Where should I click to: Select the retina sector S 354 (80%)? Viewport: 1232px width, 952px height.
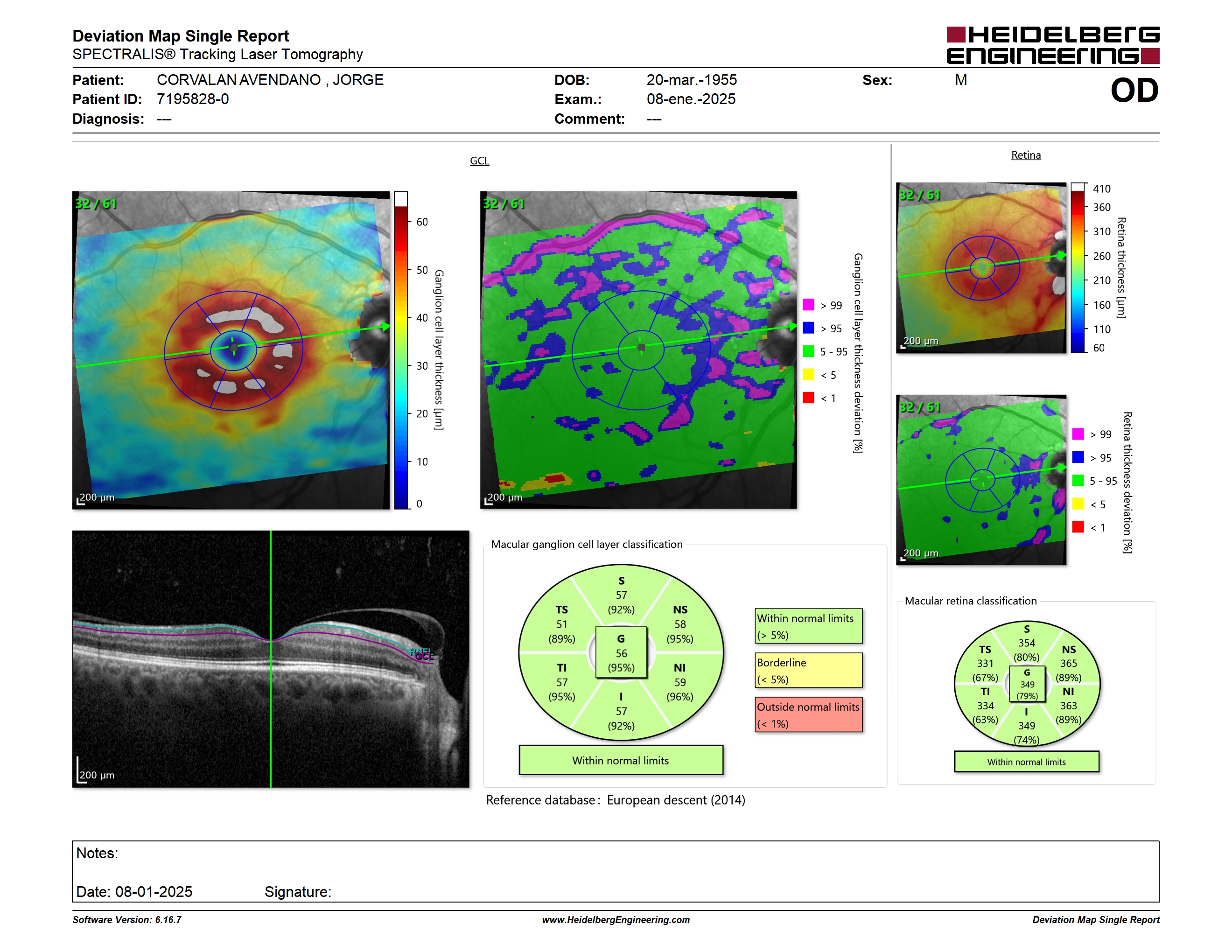(x=1026, y=643)
